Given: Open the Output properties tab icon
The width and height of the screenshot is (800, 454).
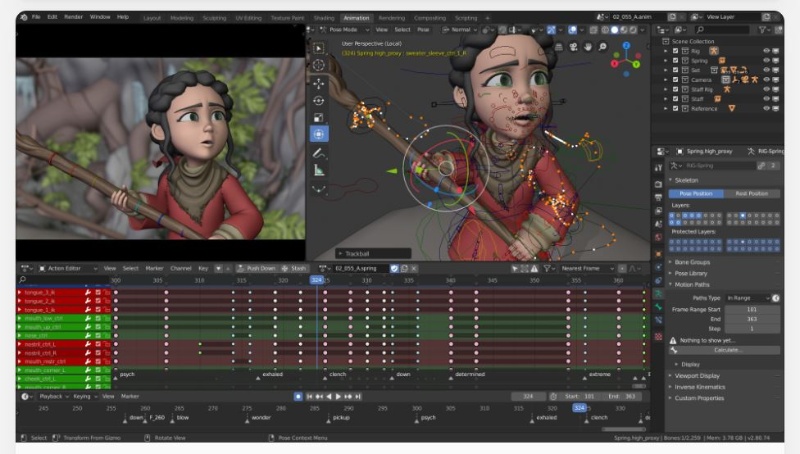Looking at the screenshot, I should click(659, 197).
